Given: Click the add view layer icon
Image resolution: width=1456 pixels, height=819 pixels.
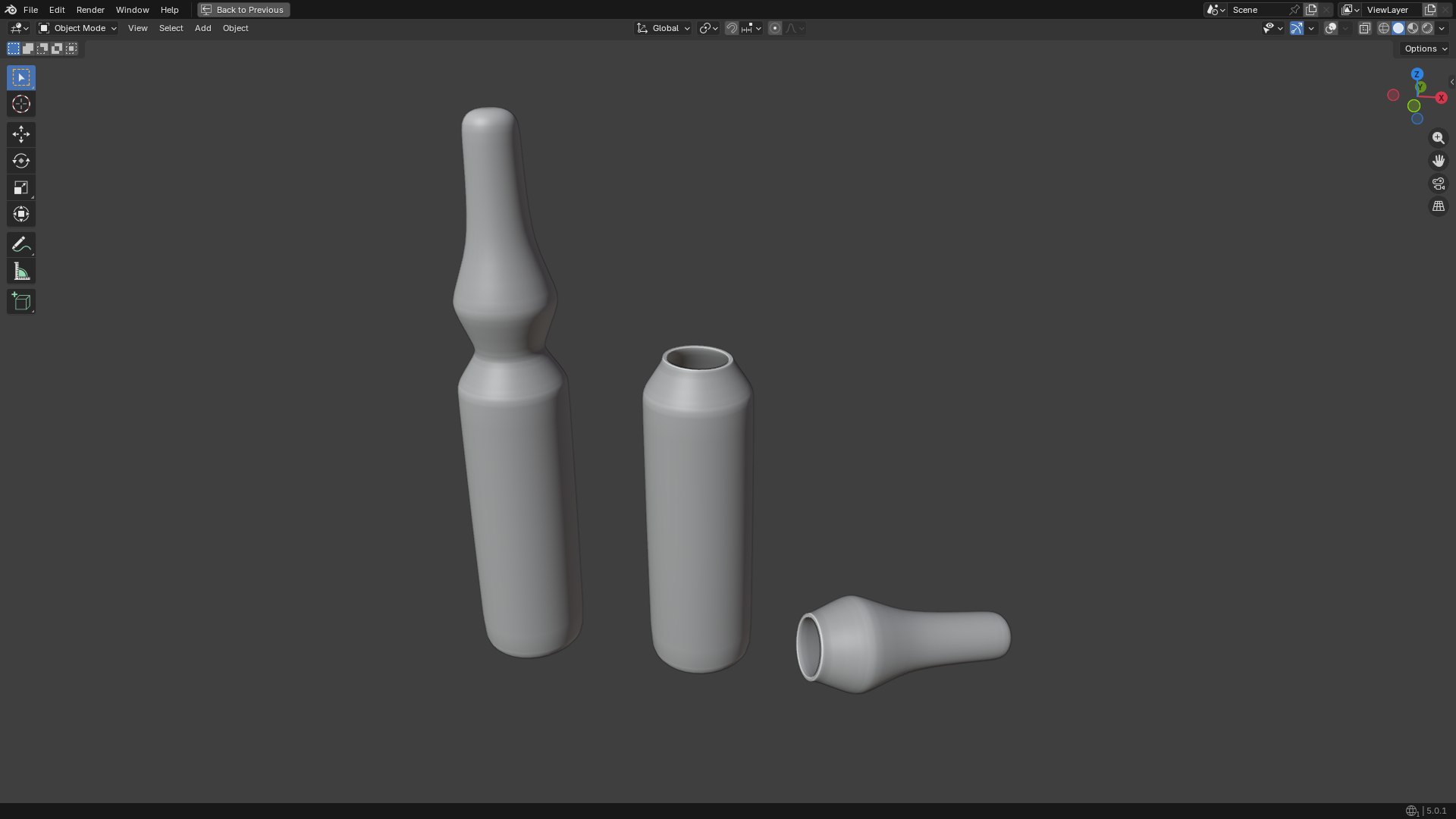Looking at the screenshot, I should coord(1430,10).
